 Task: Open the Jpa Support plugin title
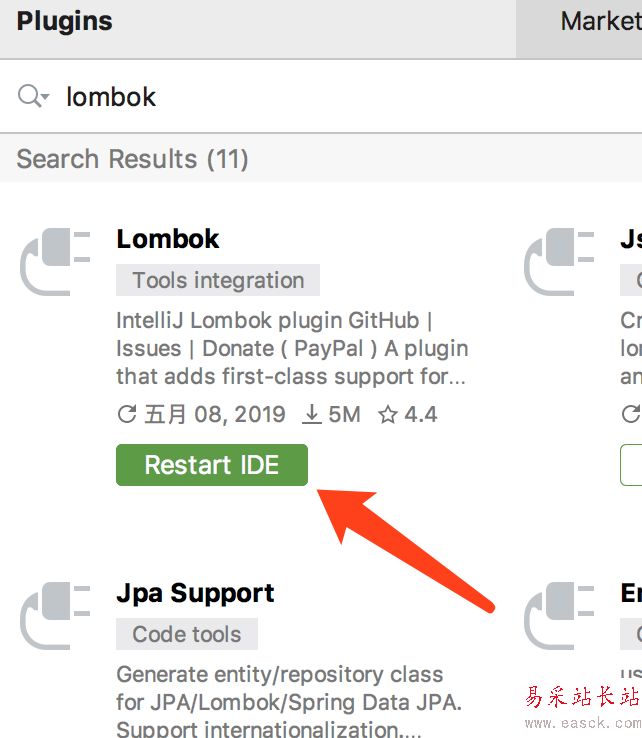(195, 593)
